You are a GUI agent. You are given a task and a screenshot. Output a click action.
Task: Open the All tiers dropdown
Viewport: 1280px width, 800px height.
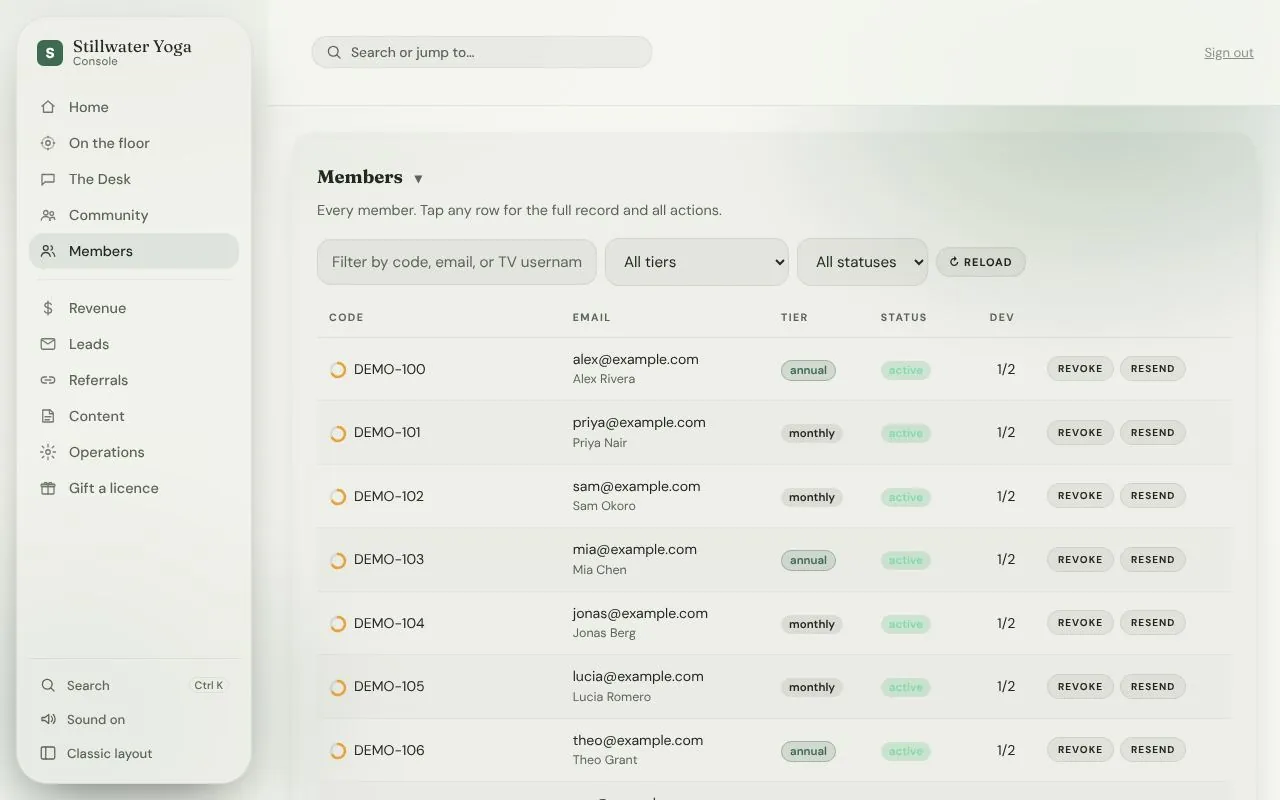(697, 262)
